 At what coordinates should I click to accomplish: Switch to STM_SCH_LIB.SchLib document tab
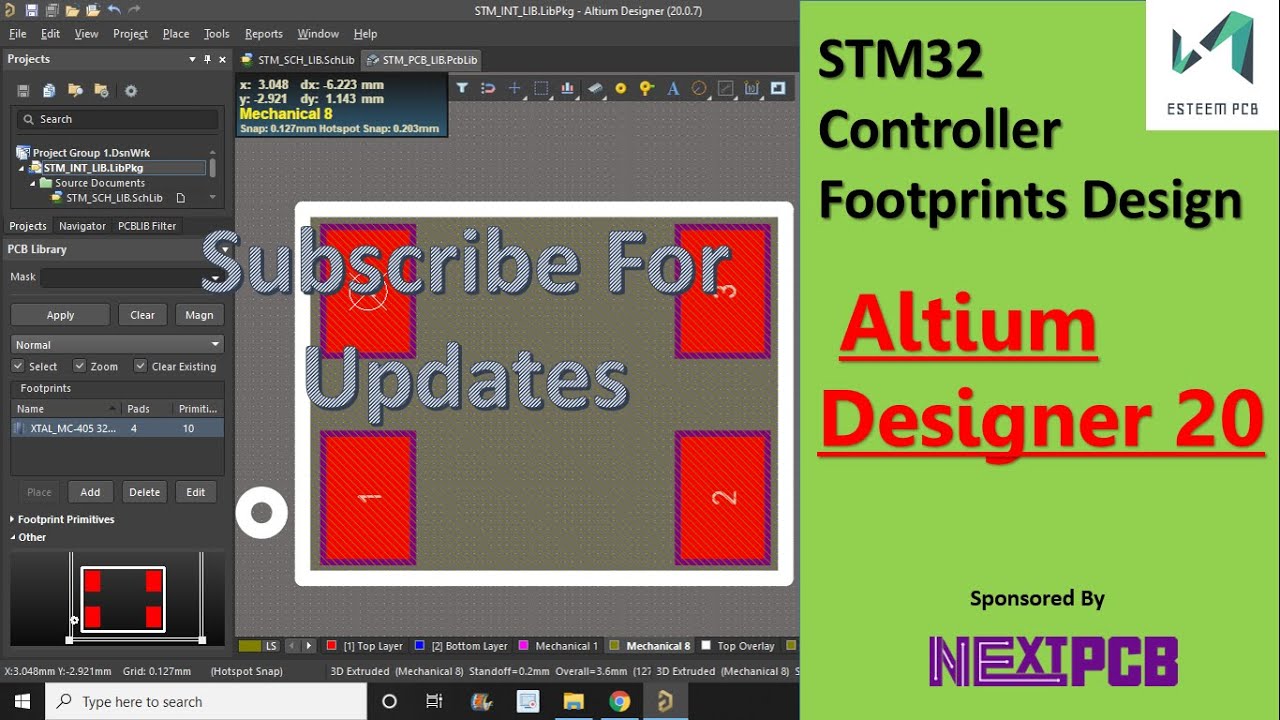297,60
